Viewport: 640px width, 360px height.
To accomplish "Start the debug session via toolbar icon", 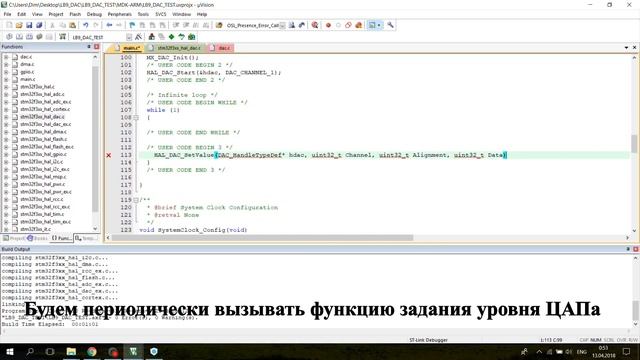I will click(x=315, y=25).
